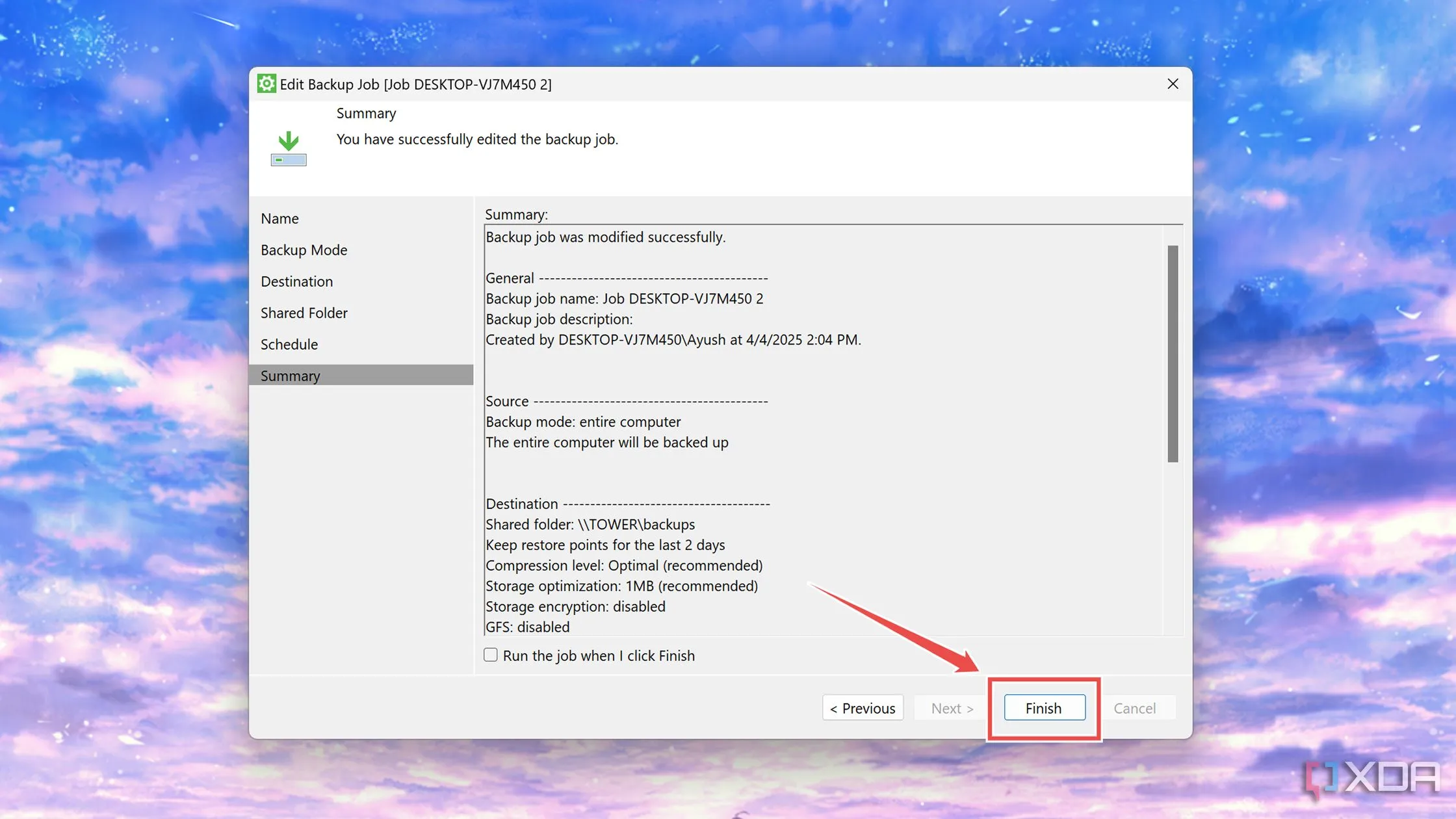The height and width of the screenshot is (819, 1456).
Task: Open the Backup Mode step
Action: point(304,250)
